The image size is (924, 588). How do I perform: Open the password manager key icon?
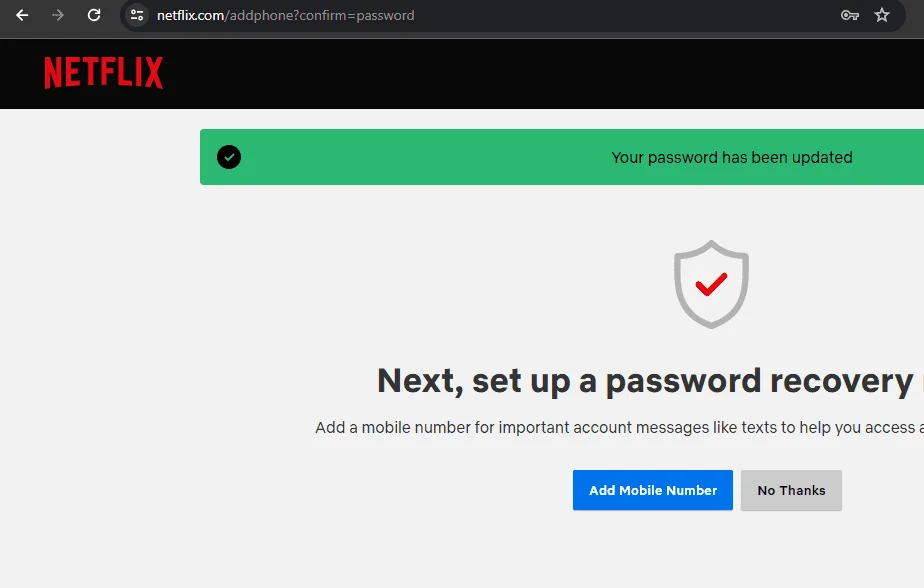pyautogui.click(x=849, y=15)
